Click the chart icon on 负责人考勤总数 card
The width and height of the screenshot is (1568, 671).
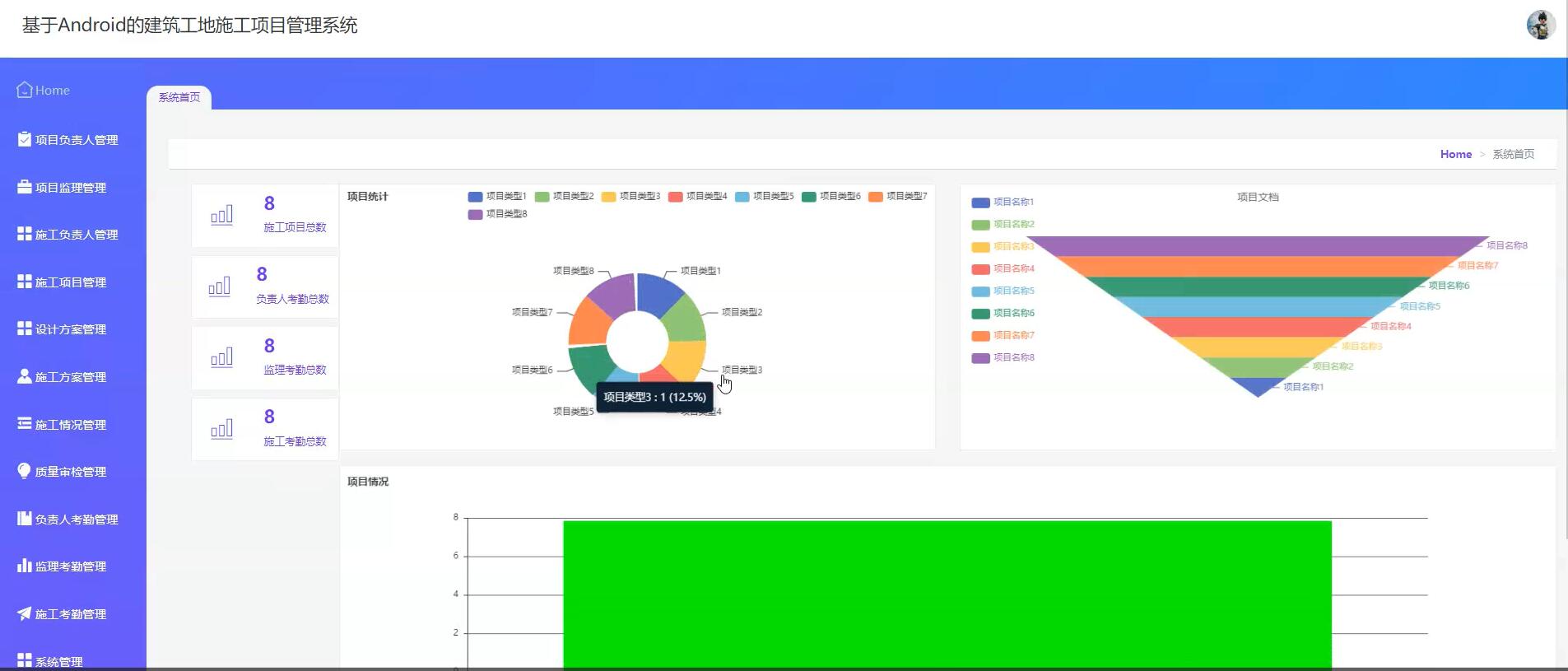pyautogui.click(x=220, y=287)
